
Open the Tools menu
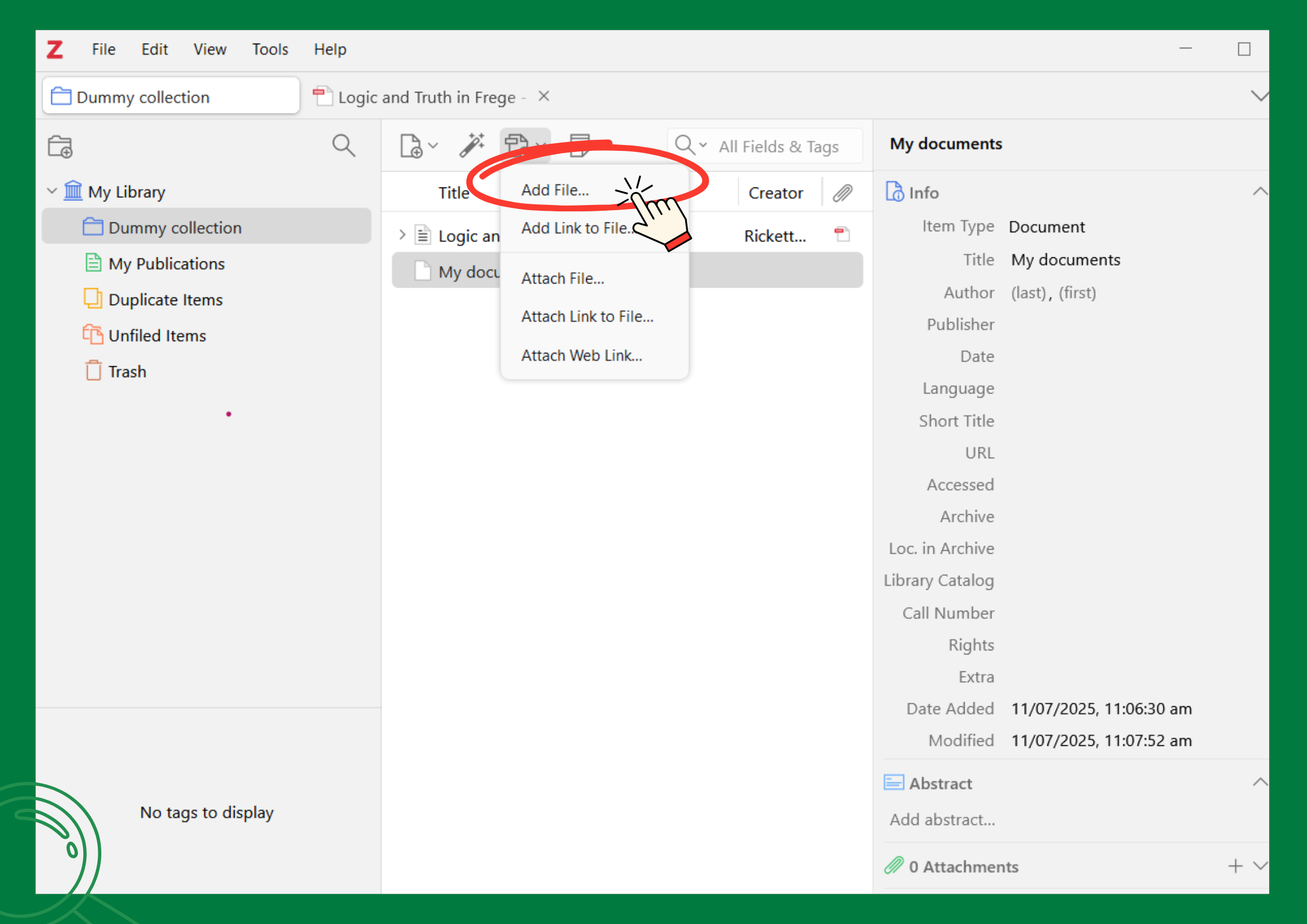270,49
